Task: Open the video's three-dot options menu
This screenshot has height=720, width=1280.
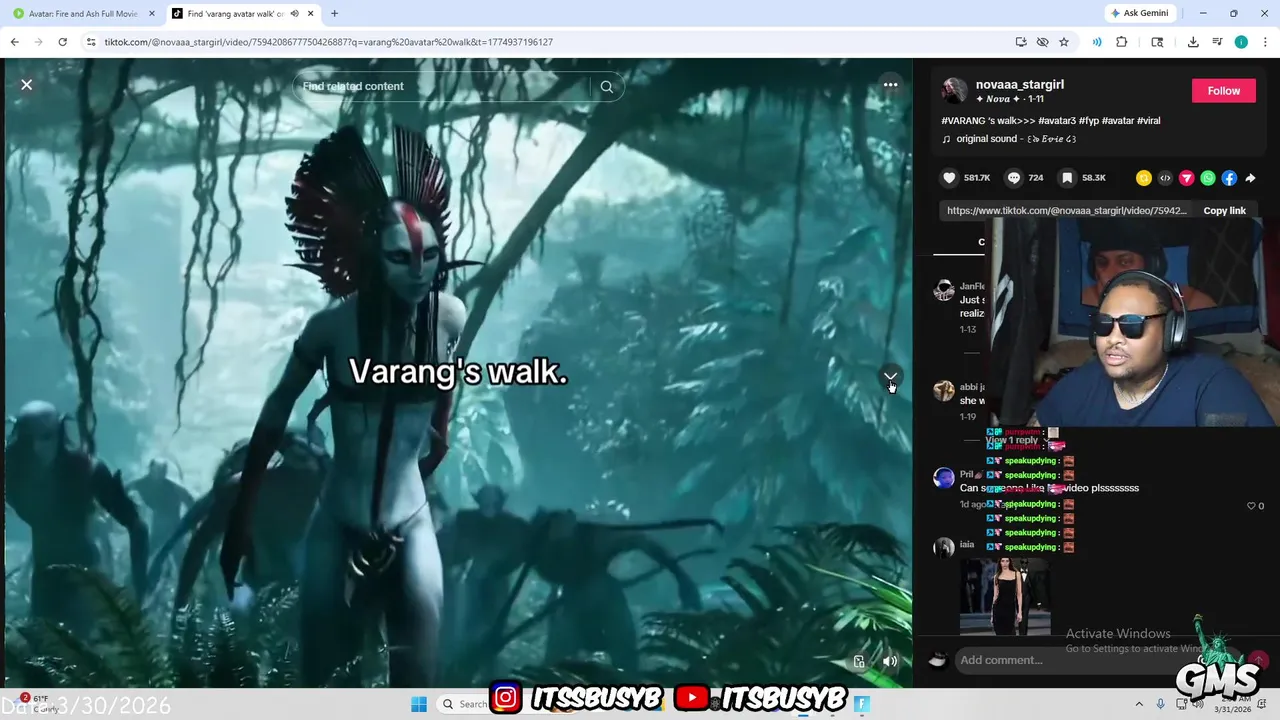Action: click(x=890, y=85)
